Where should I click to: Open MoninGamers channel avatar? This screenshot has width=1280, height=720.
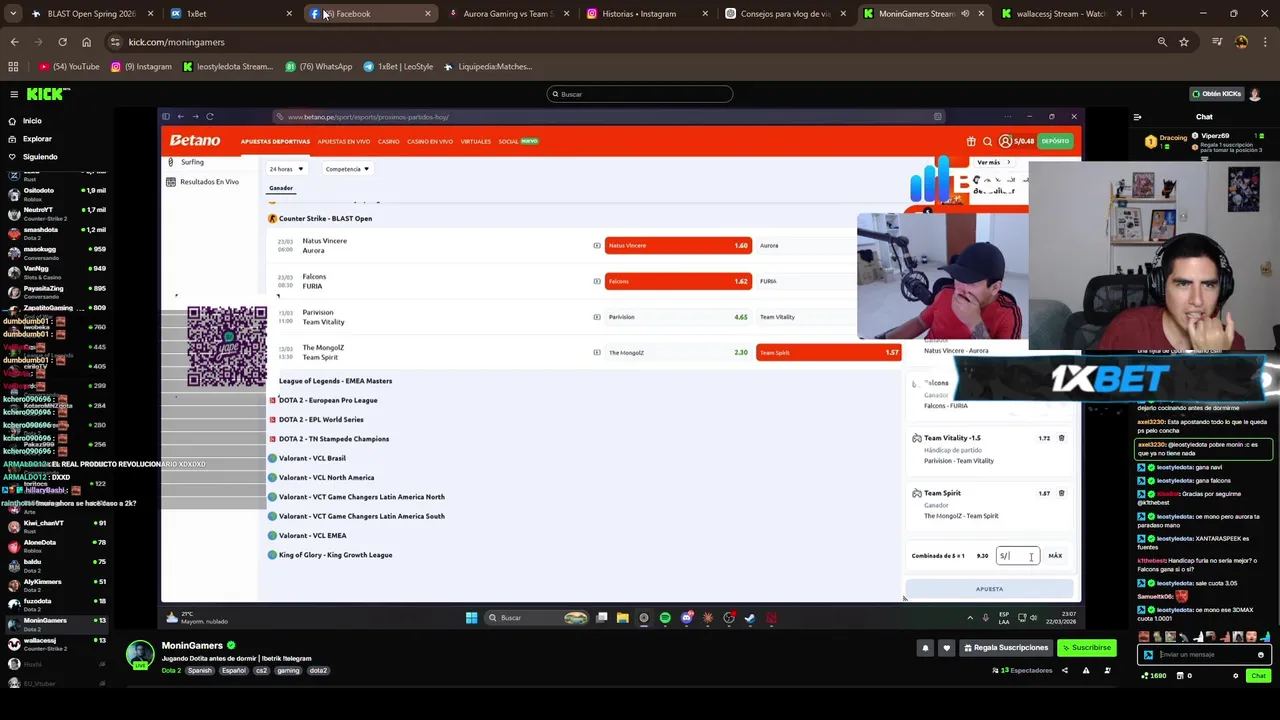point(140,654)
